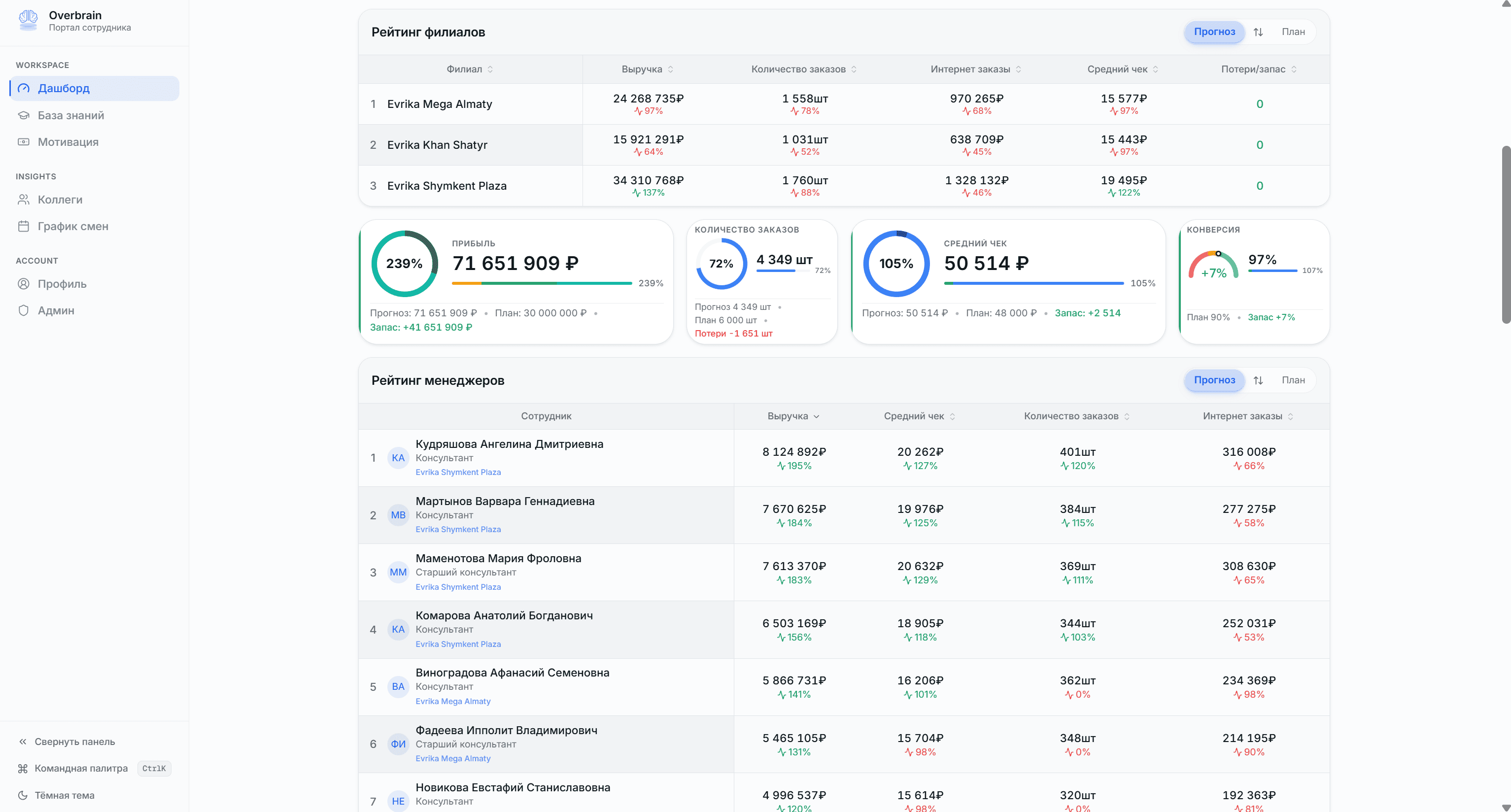The width and height of the screenshot is (1511, 812).
Task: Click the Дашборд gauge icon
Action: tap(24, 89)
